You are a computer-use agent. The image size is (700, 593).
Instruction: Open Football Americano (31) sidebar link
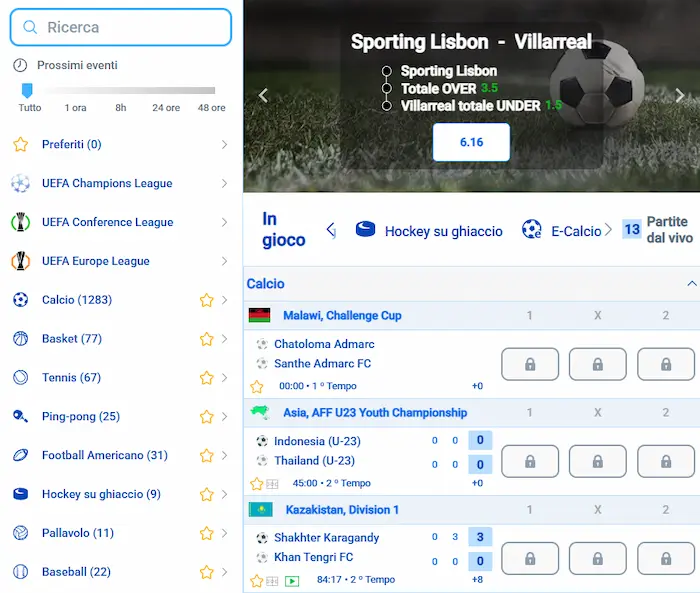104,455
